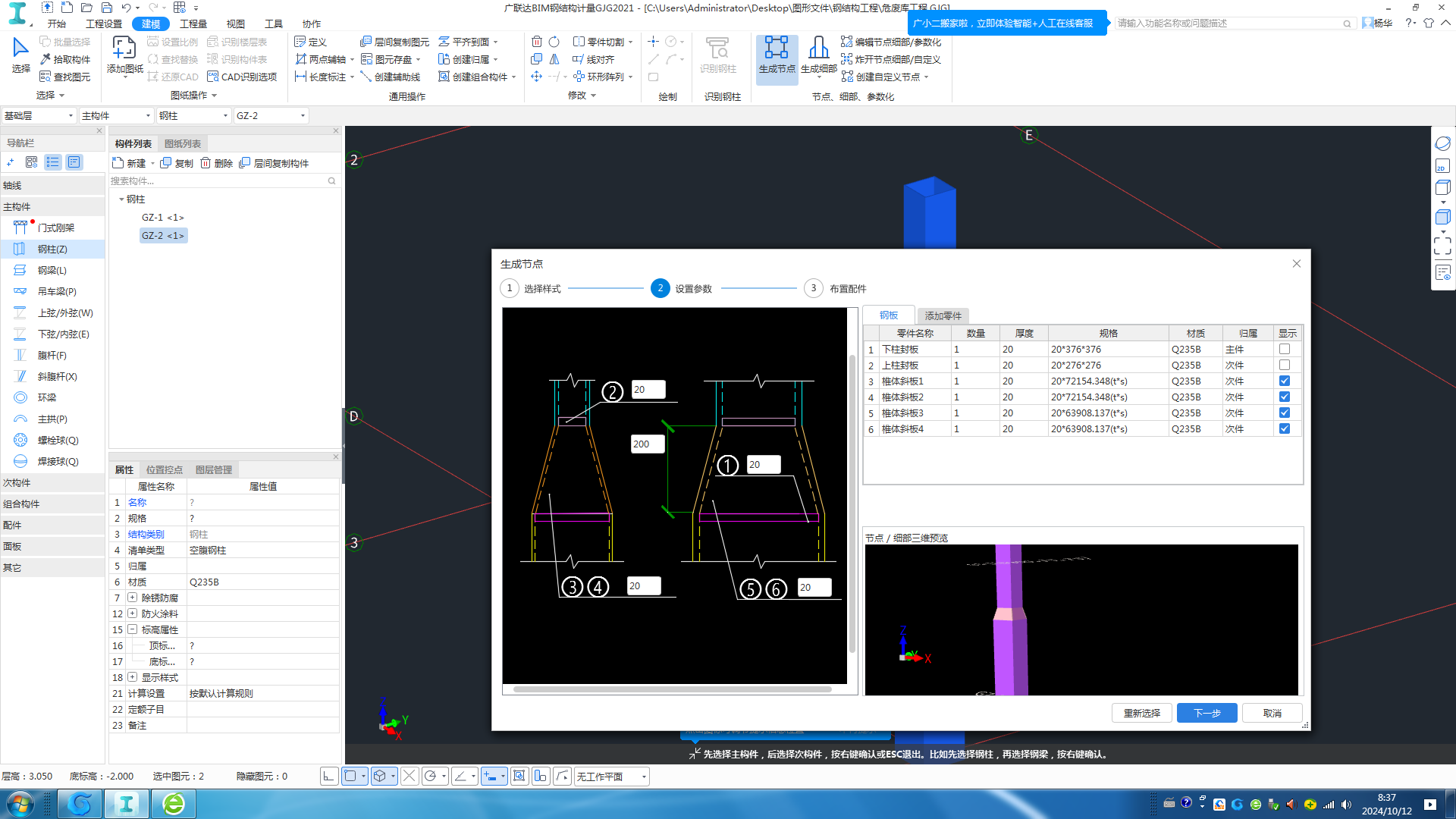1456x819 pixels.
Task: Expand the 显示样式 property row
Action: click(x=132, y=677)
